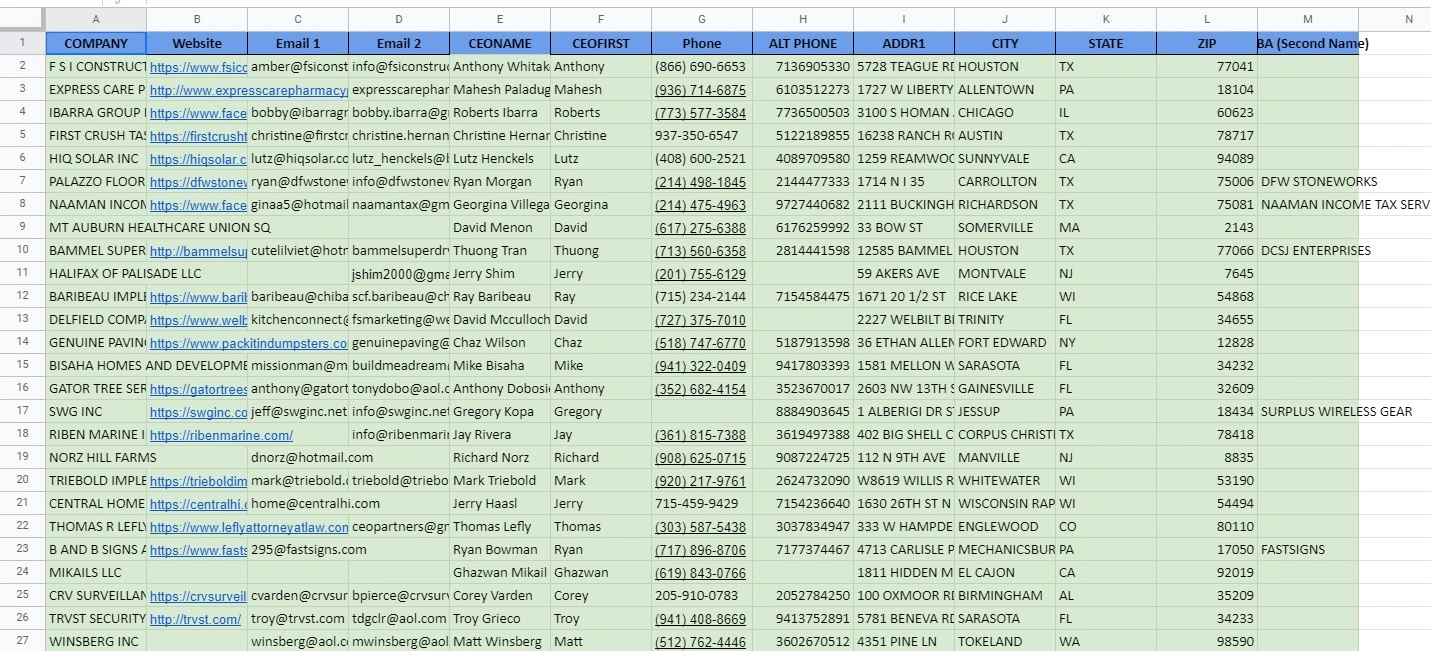The width and height of the screenshot is (1431, 651).
Task: Select the MT AUBURN HEALTHCARE UNION SQ cell
Action: 96,228
